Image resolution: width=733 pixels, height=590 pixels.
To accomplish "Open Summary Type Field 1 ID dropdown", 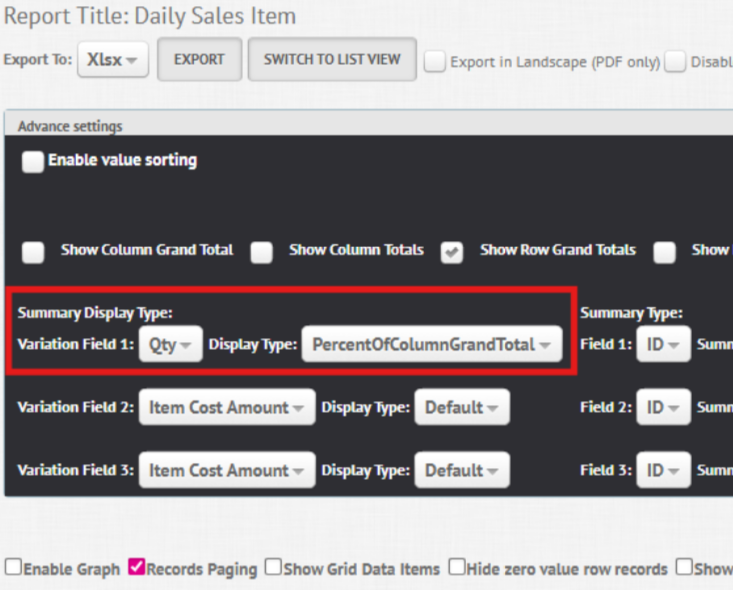I will pos(663,344).
